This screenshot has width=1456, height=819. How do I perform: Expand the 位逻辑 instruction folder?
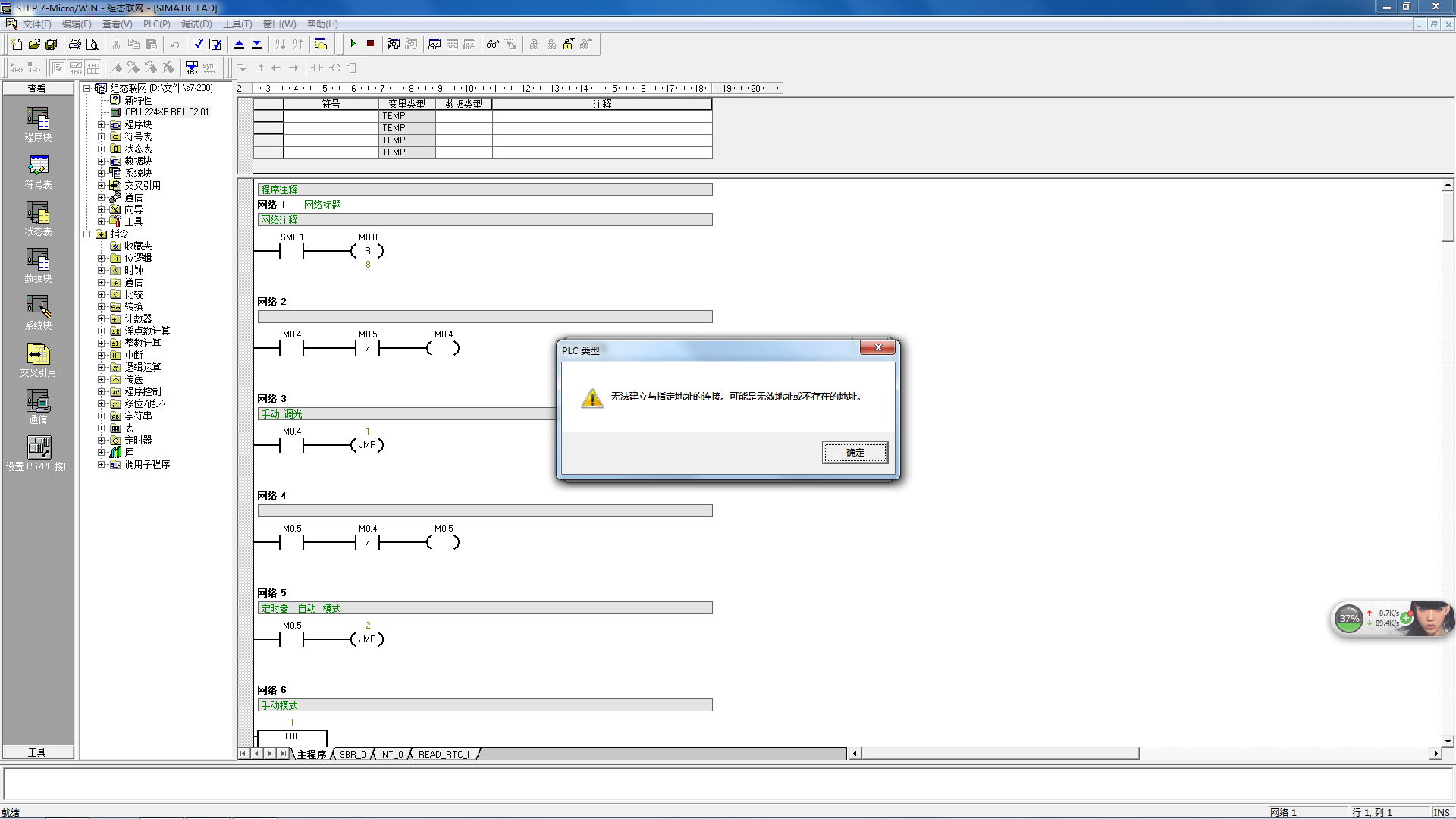[101, 258]
